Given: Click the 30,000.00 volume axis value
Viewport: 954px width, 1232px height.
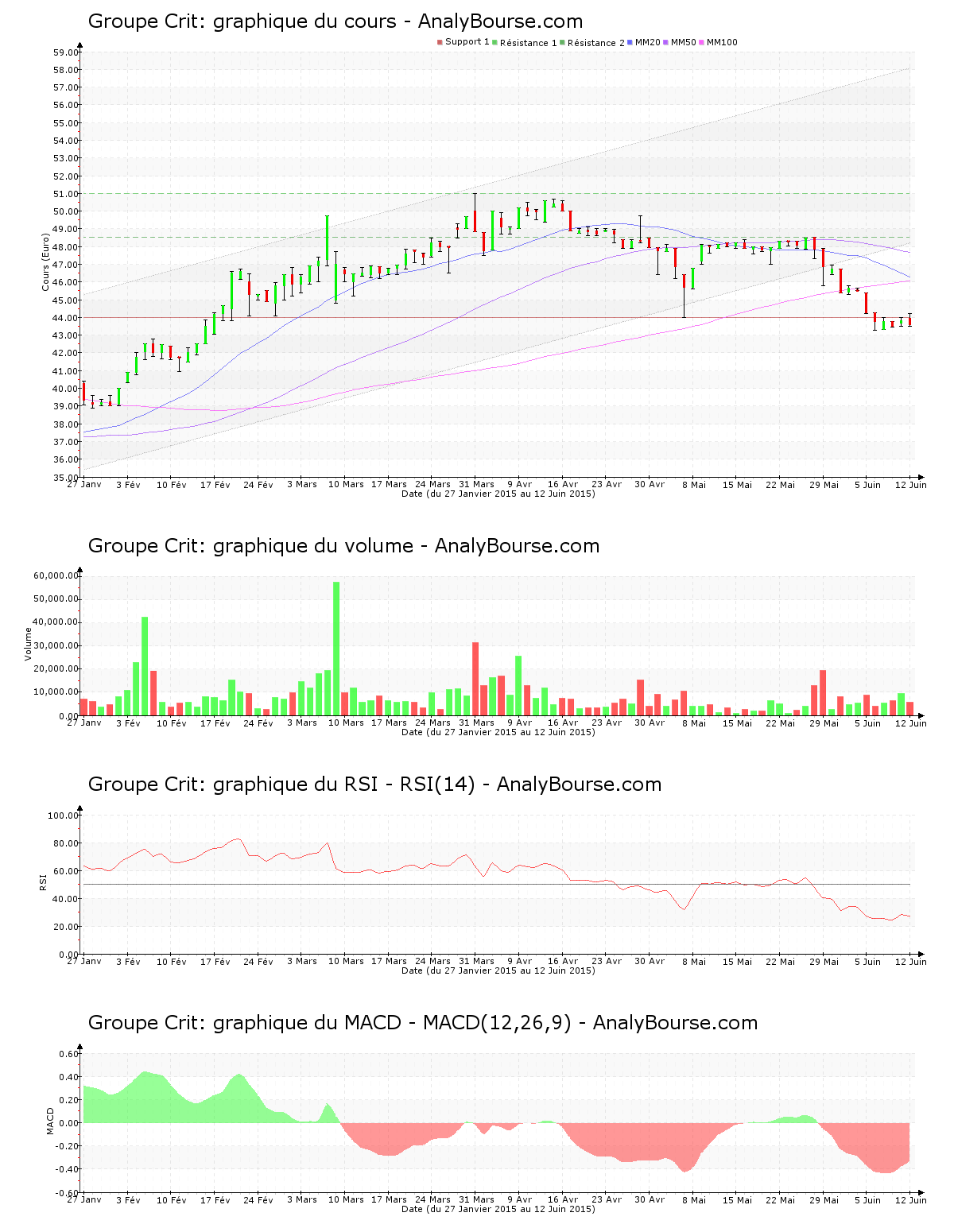Looking at the screenshot, I should point(56,645).
